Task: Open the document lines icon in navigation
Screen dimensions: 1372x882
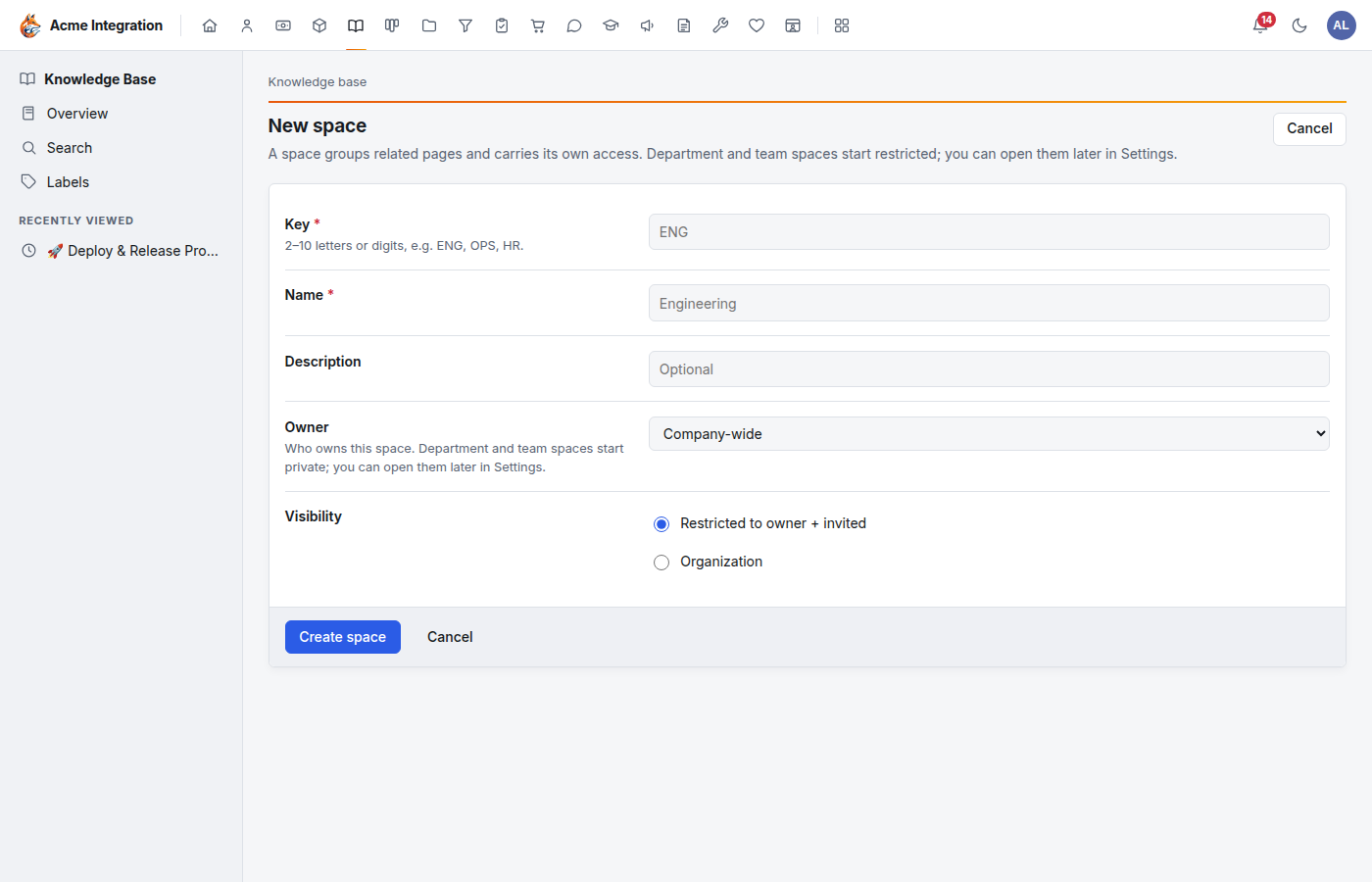Action: [684, 25]
